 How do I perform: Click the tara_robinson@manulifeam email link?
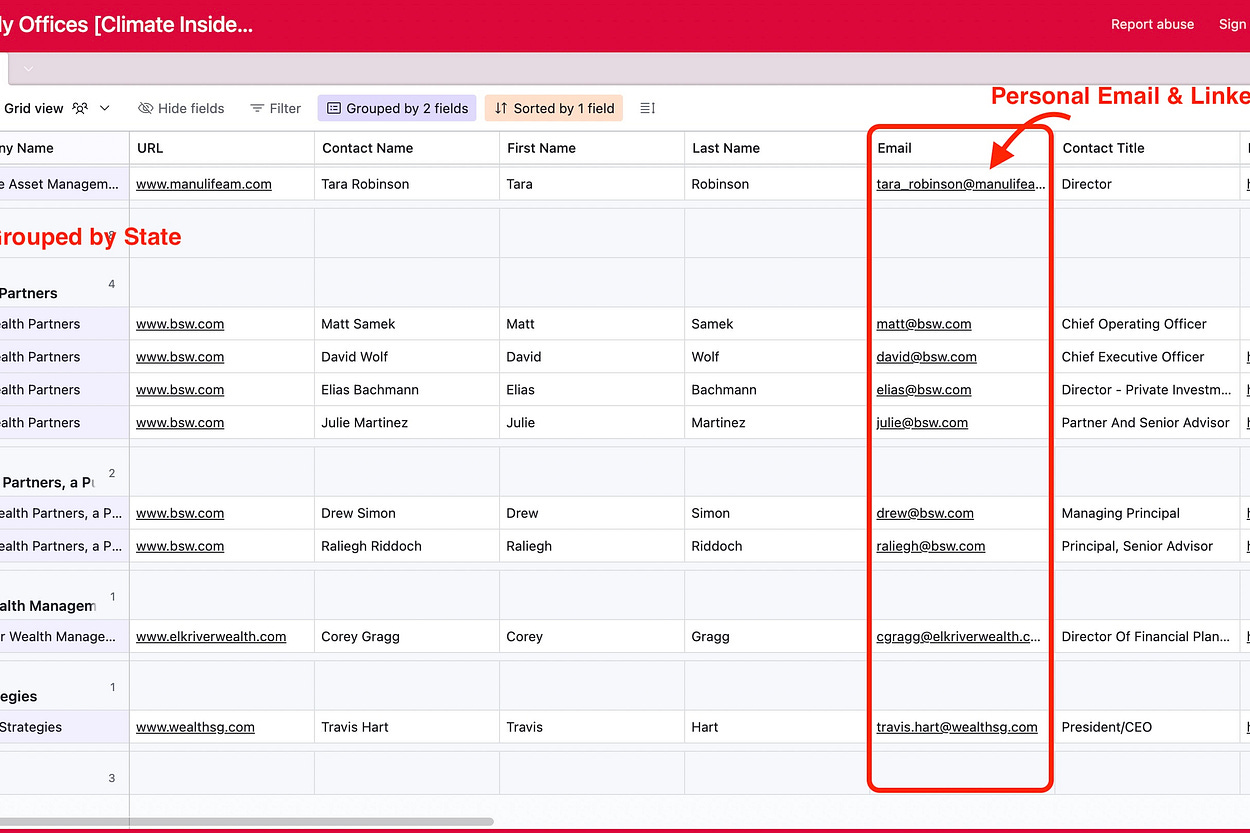[961, 184]
